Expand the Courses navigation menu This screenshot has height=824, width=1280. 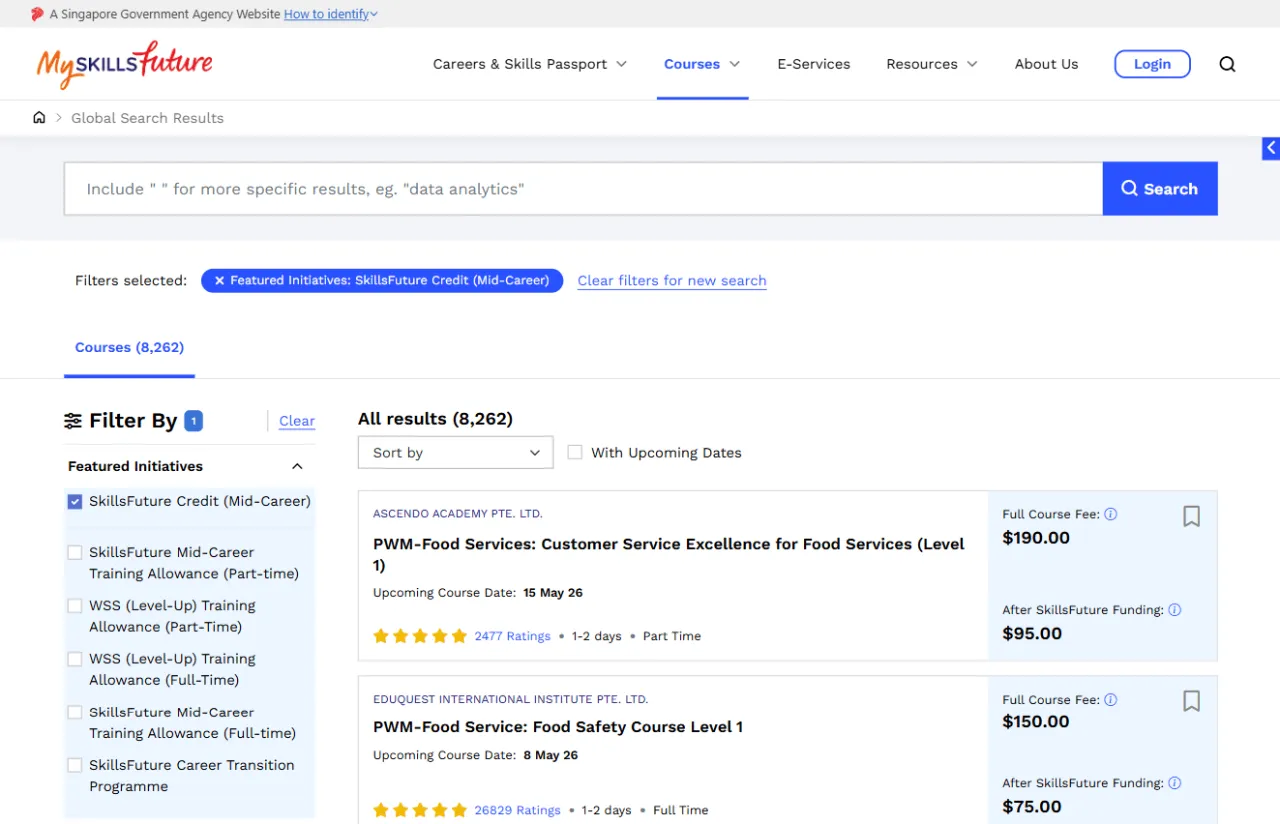coord(702,64)
